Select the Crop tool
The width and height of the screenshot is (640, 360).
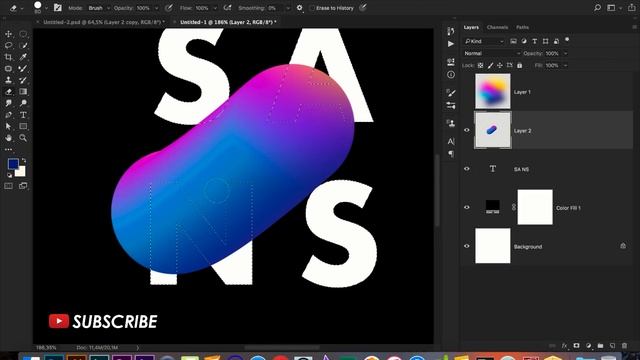8,57
